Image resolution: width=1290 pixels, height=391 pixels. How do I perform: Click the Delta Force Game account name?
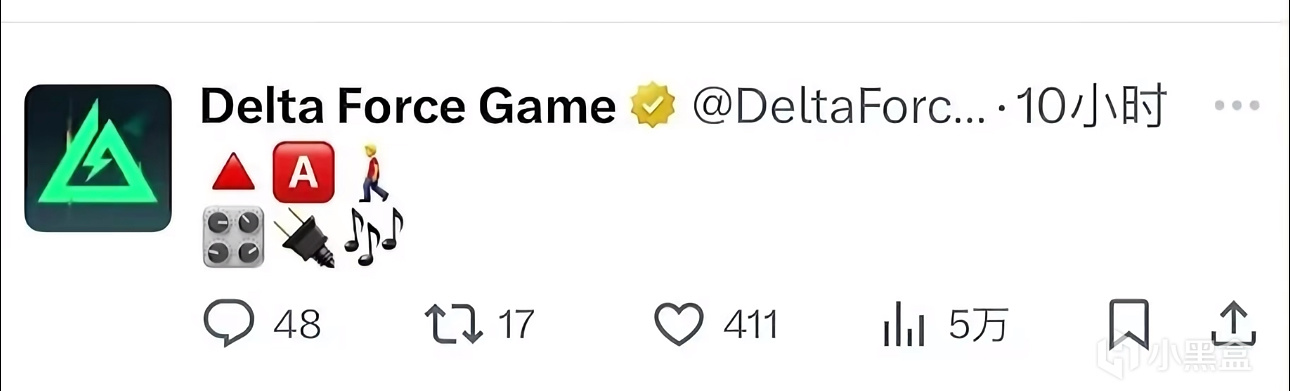click(408, 106)
